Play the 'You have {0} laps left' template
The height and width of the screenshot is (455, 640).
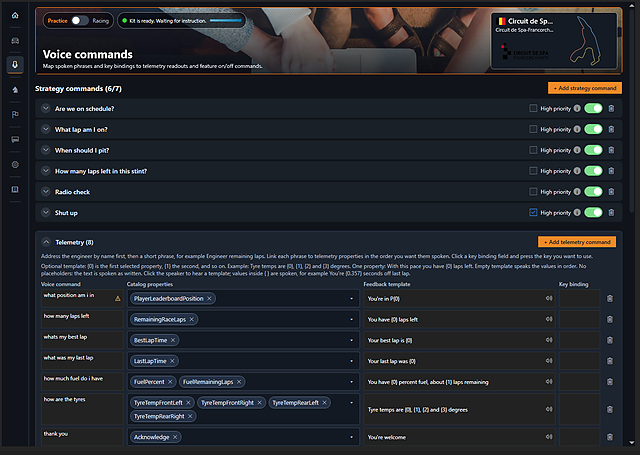pyautogui.click(x=549, y=319)
